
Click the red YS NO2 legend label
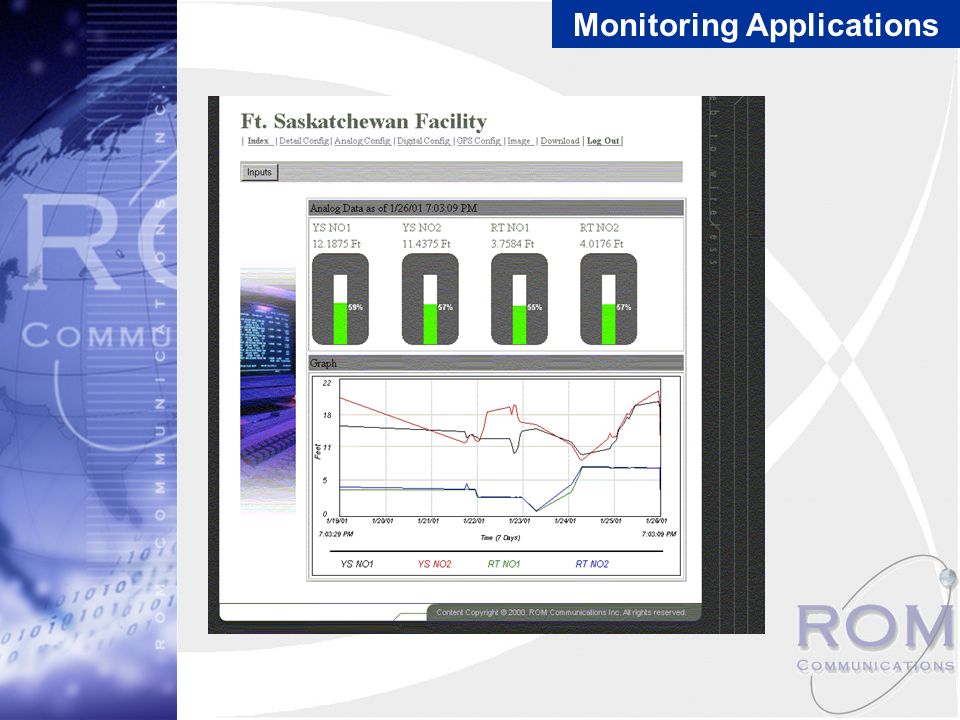pos(434,564)
